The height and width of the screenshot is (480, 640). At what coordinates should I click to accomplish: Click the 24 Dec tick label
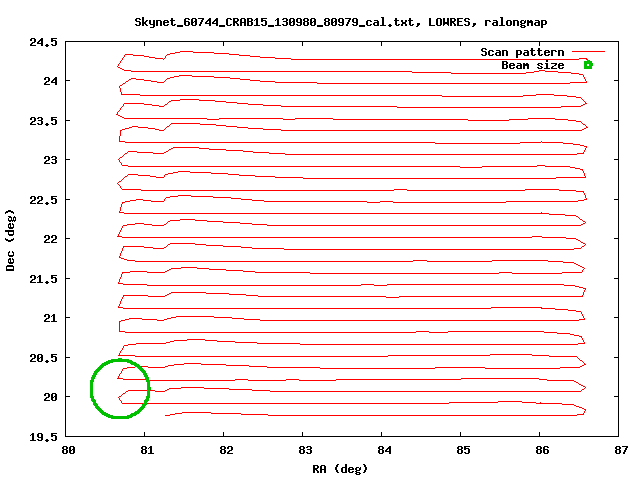[x=51, y=81]
